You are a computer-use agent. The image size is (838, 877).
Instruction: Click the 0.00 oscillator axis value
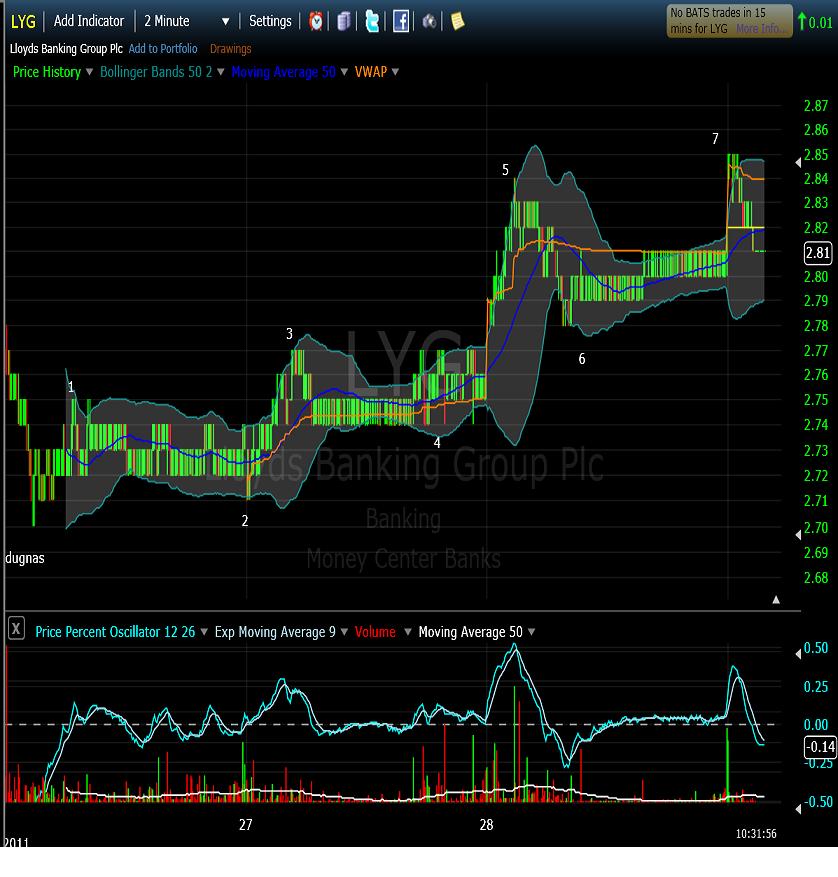pyautogui.click(x=816, y=725)
